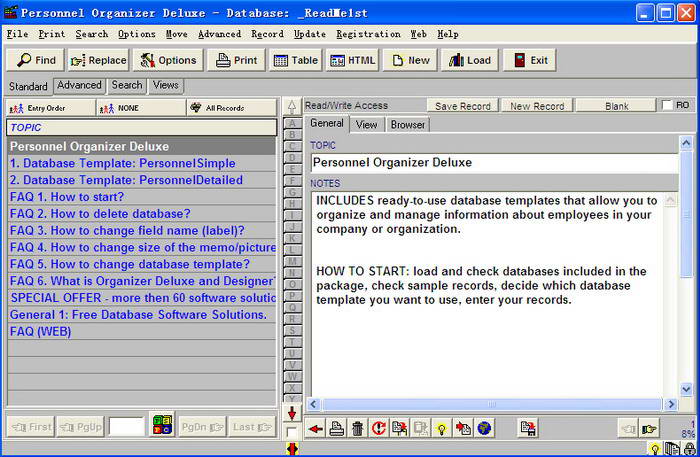Click the red circular refresh icon
This screenshot has width=700, height=457.
[379, 429]
